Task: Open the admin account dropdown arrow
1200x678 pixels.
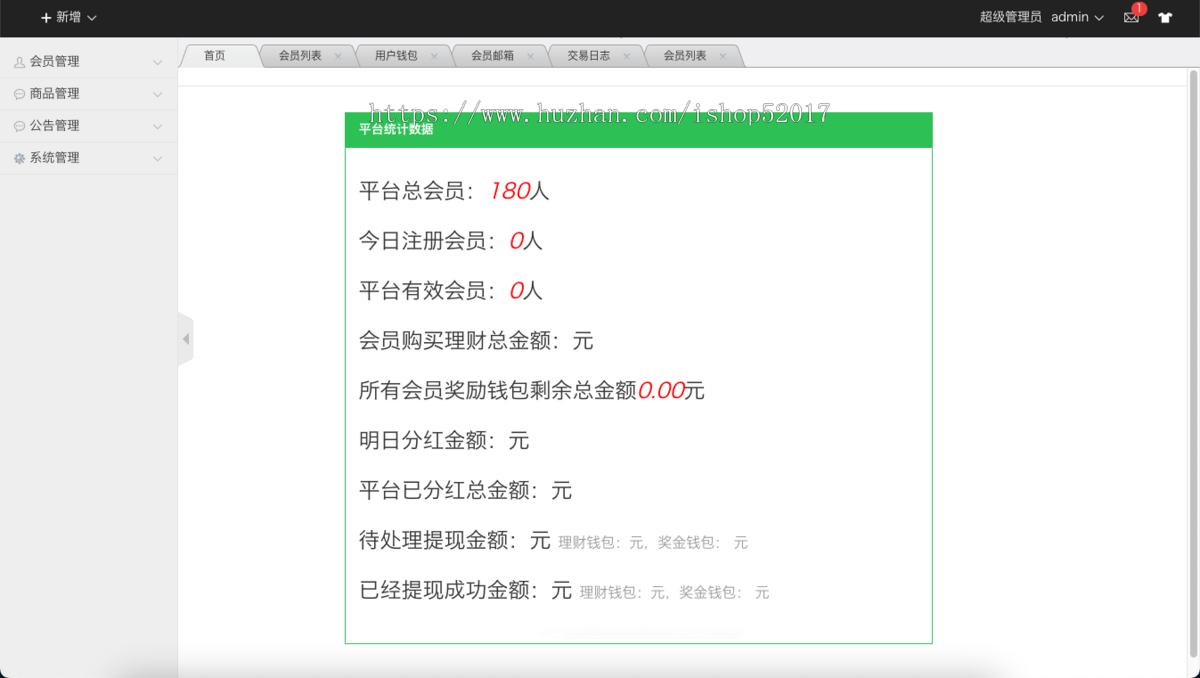Action: coord(1099,18)
